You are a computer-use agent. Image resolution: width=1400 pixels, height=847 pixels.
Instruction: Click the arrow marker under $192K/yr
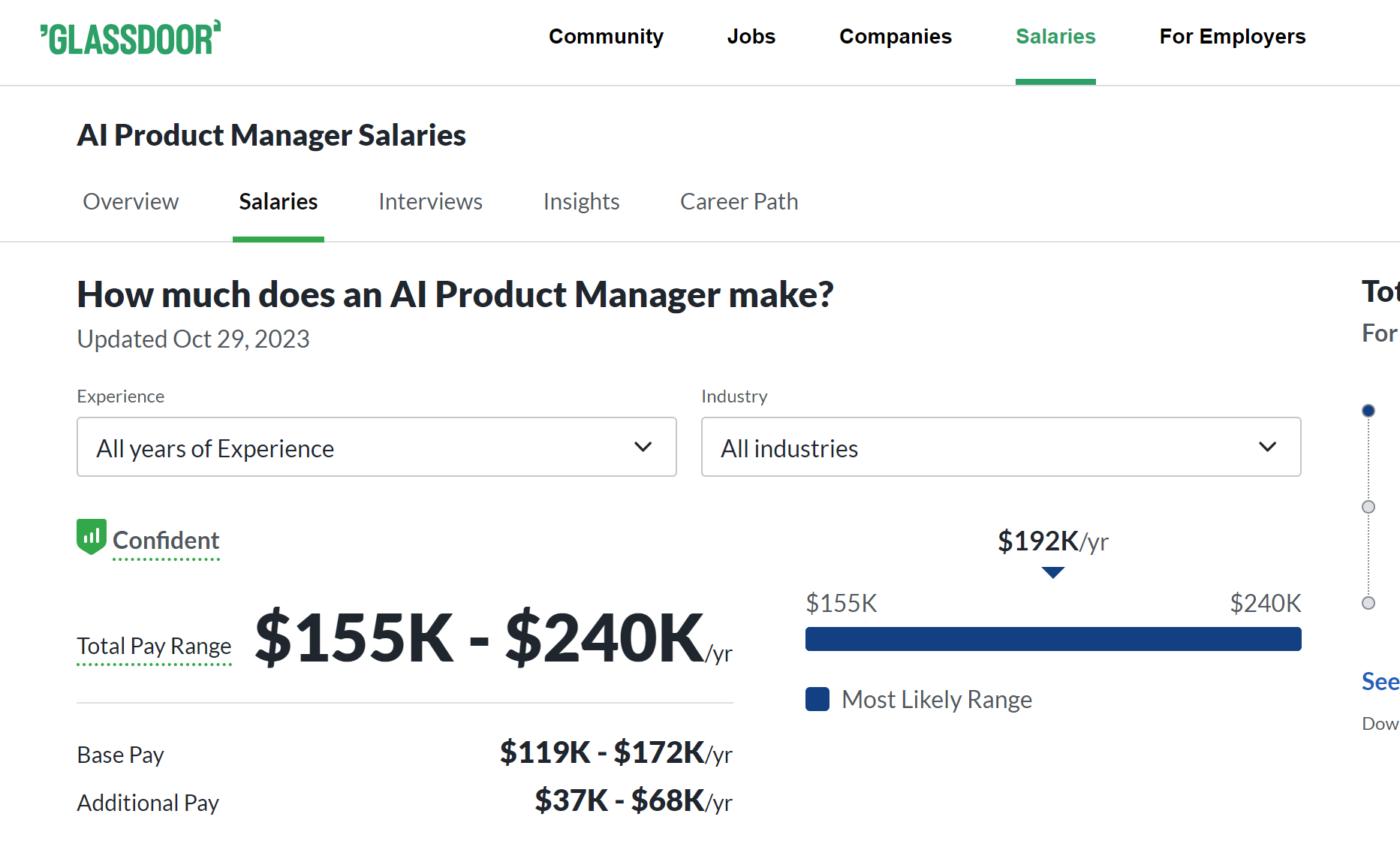pos(1052,572)
